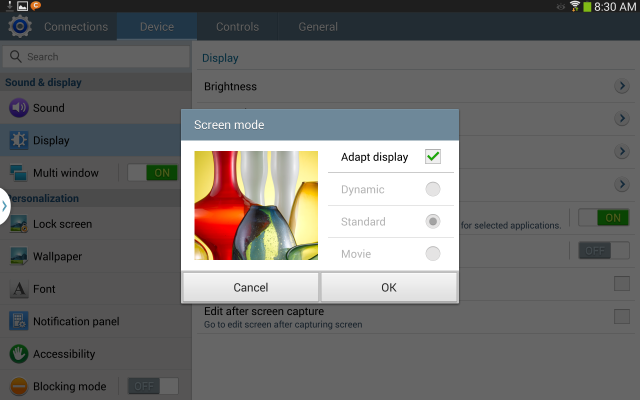
Task: Select the Display brightness icon
Action: pyautogui.click(x=19, y=140)
